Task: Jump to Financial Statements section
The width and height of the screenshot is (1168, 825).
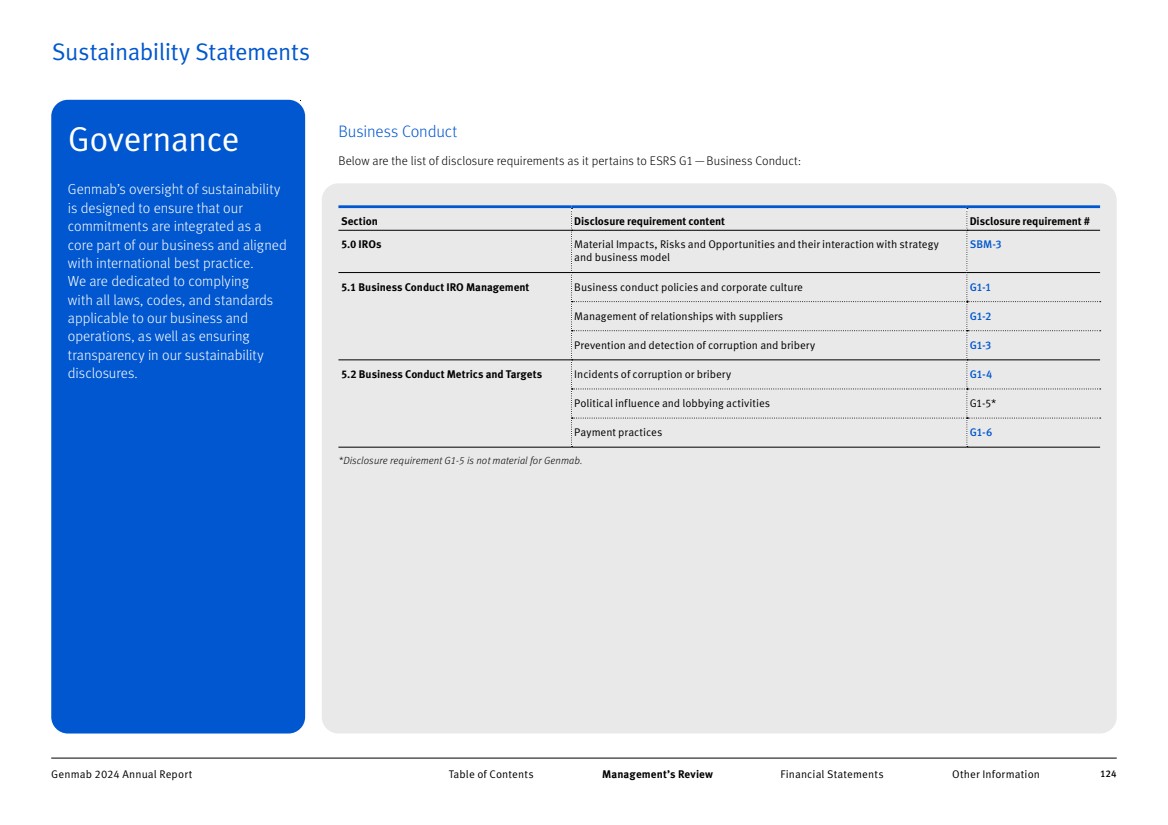Action: click(x=831, y=775)
